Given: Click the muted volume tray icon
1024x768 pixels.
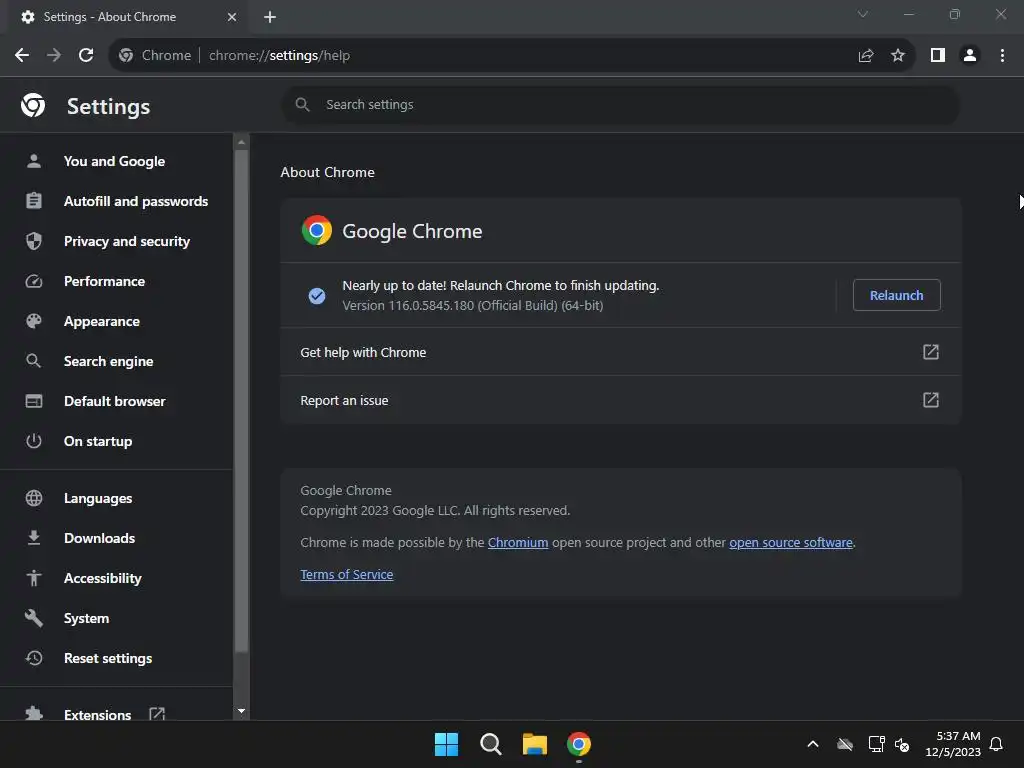Looking at the screenshot, I should 902,744.
